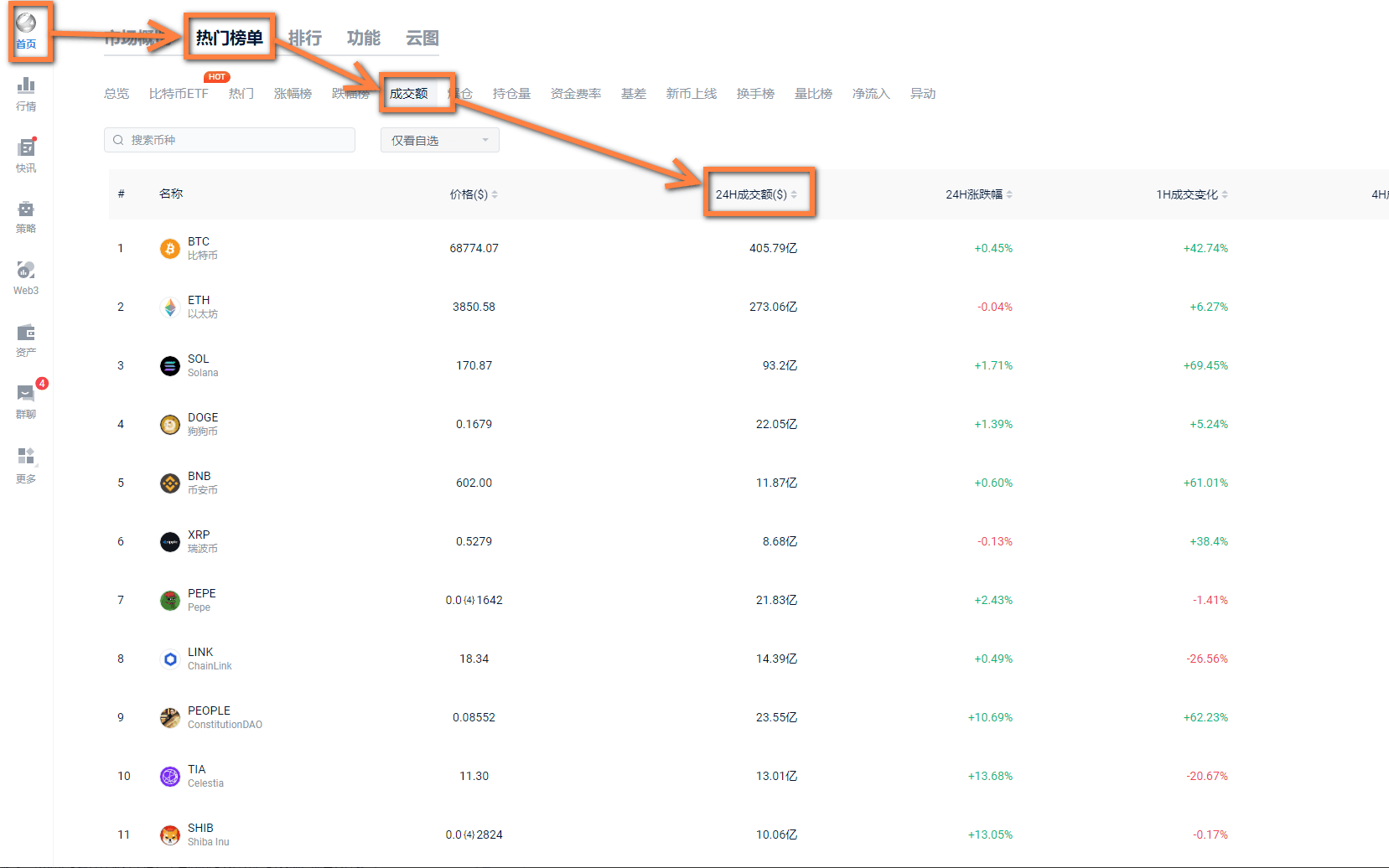The height and width of the screenshot is (868, 1389).
Task: Open the 首页 home icon in sidebar
Action: coord(26,30)
